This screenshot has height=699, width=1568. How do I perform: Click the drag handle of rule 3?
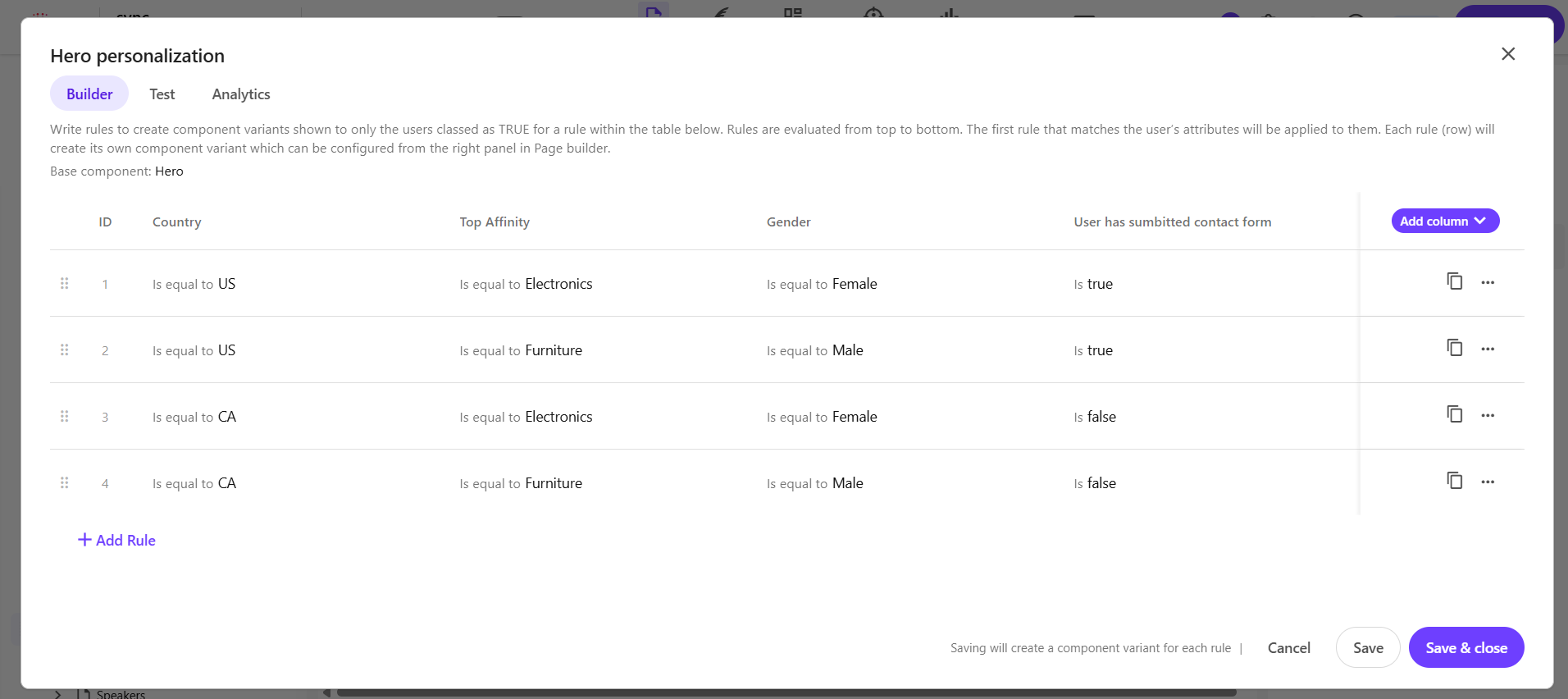(x=64, y=416)
